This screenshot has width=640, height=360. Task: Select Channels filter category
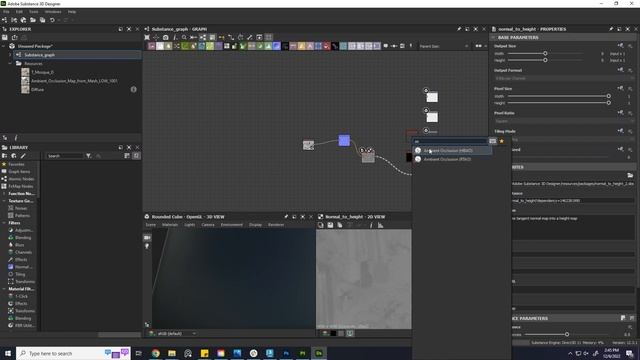23,252
